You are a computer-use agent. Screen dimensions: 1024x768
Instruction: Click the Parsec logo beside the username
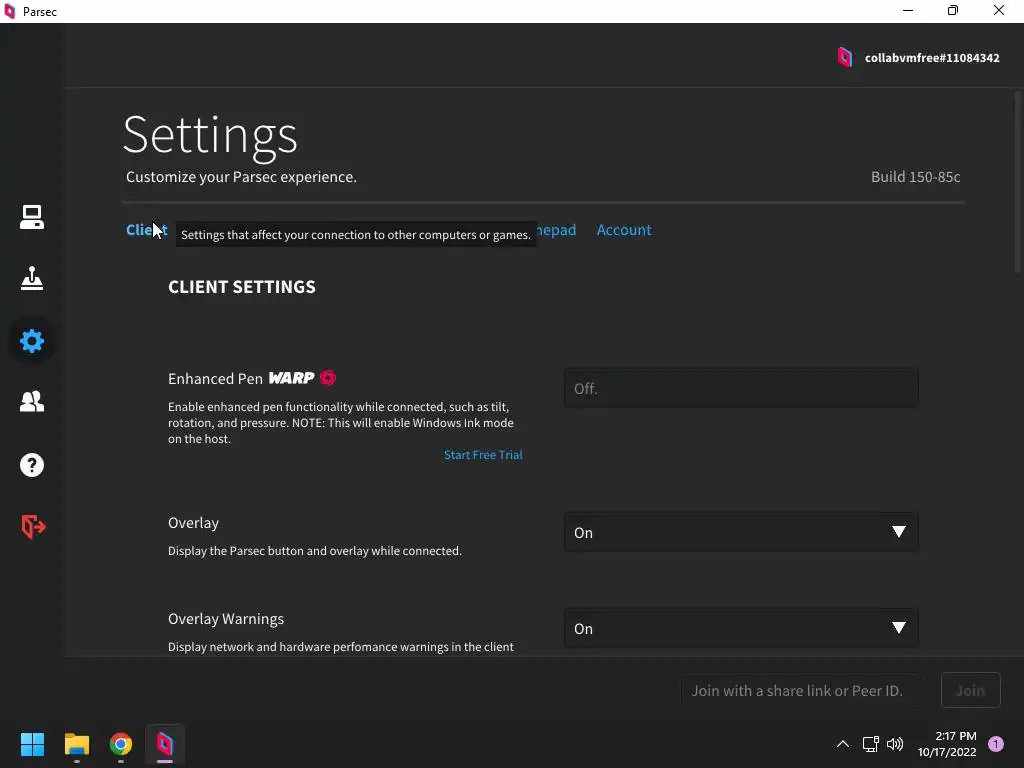tap(845, 57)
